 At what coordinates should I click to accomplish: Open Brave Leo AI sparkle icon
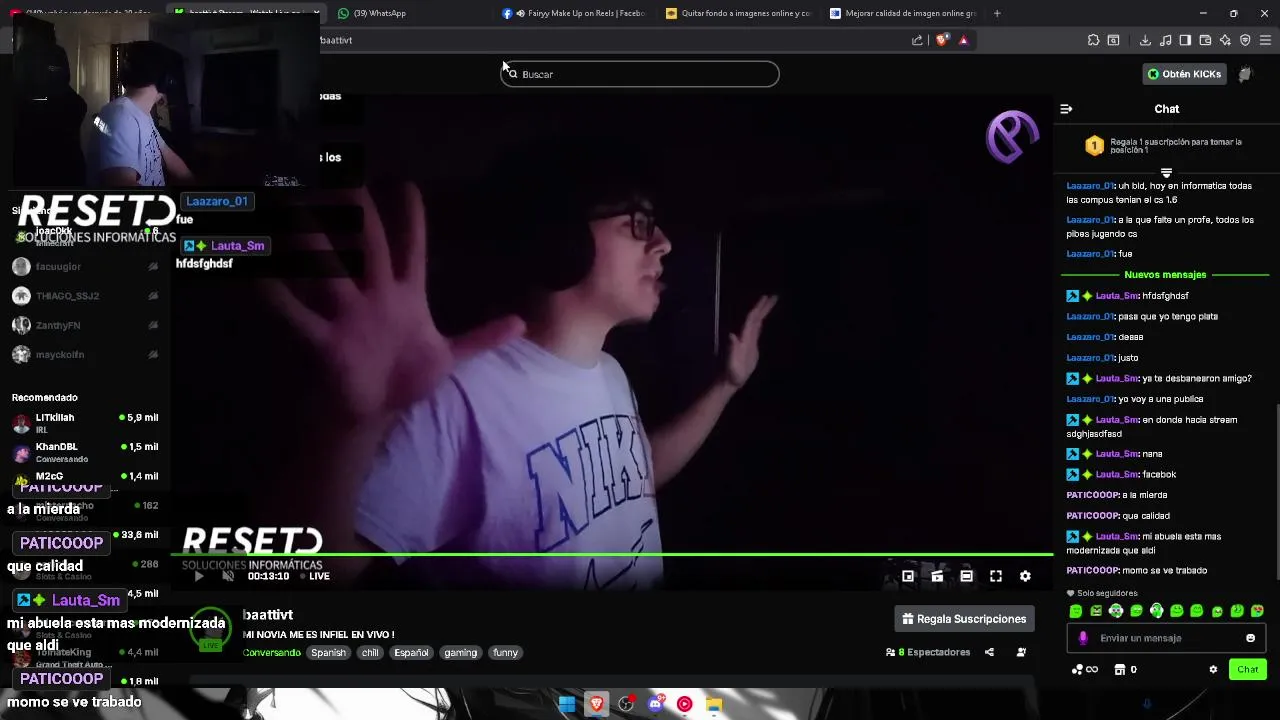pyautogui.click(x=1225, y=40)
